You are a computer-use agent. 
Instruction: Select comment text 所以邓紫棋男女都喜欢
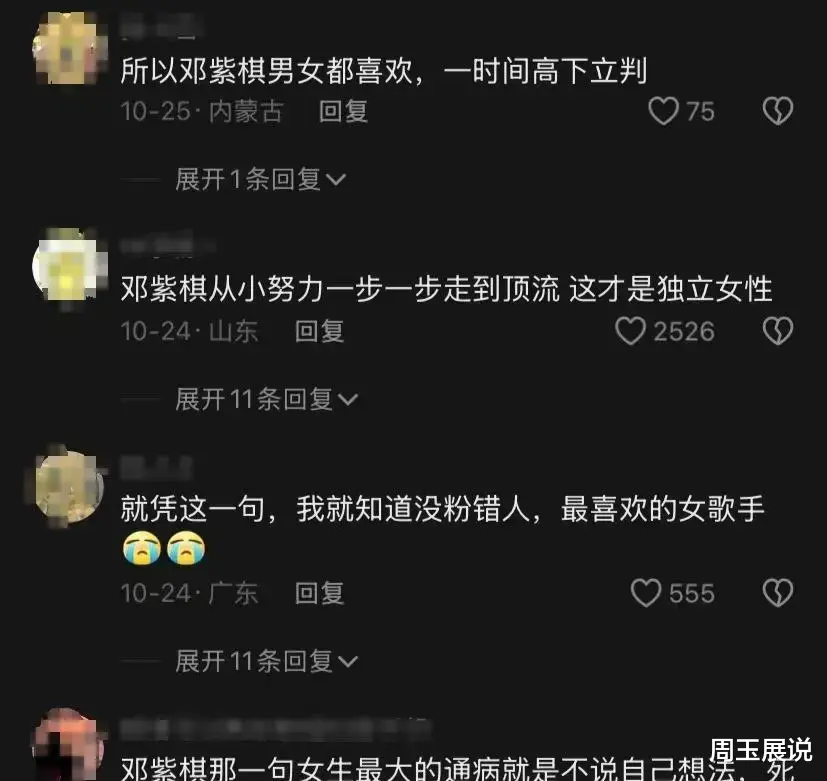267,71
